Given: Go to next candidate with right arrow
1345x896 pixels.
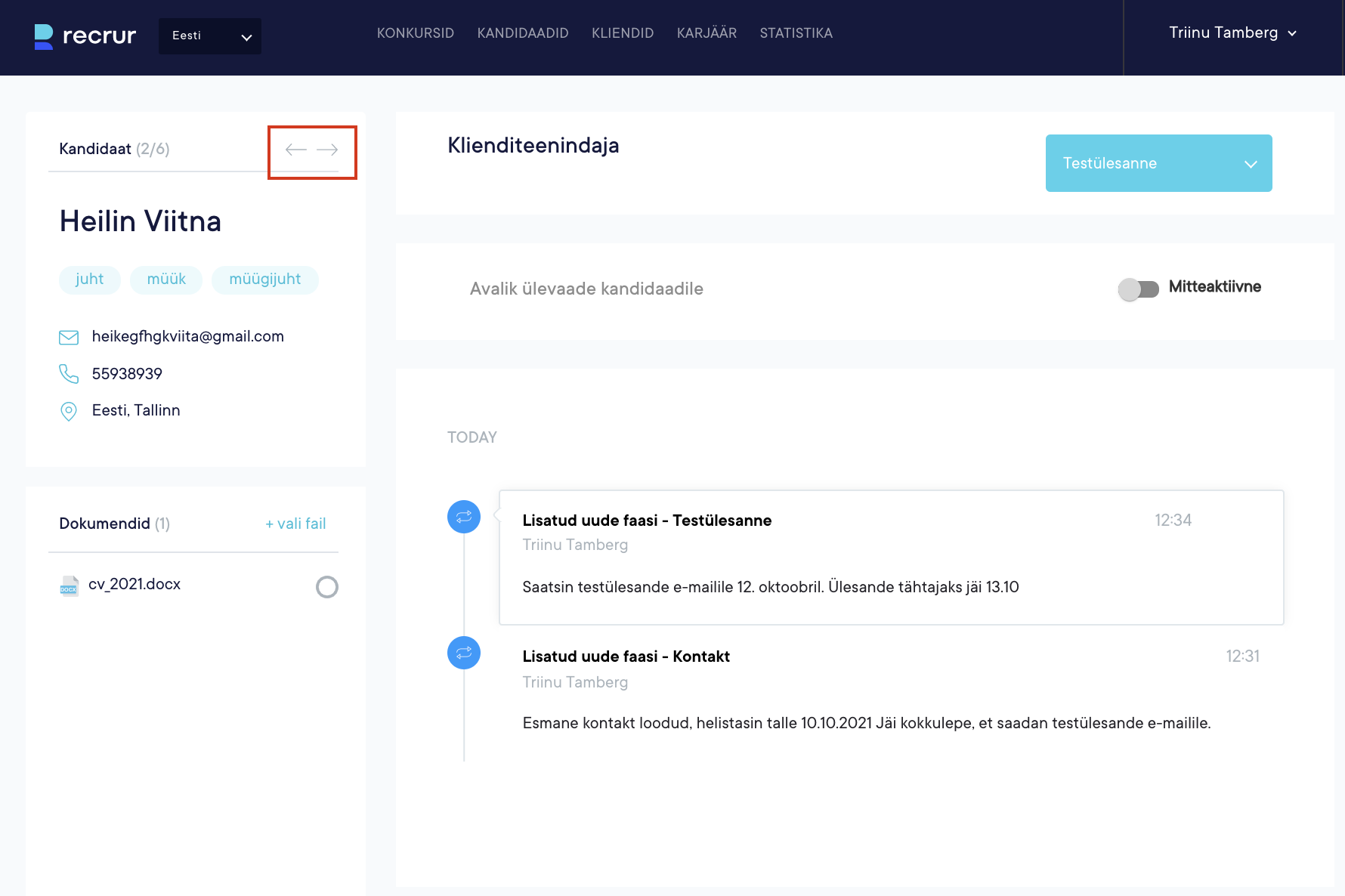Looking at the screenshot, I should click(327, 150).
